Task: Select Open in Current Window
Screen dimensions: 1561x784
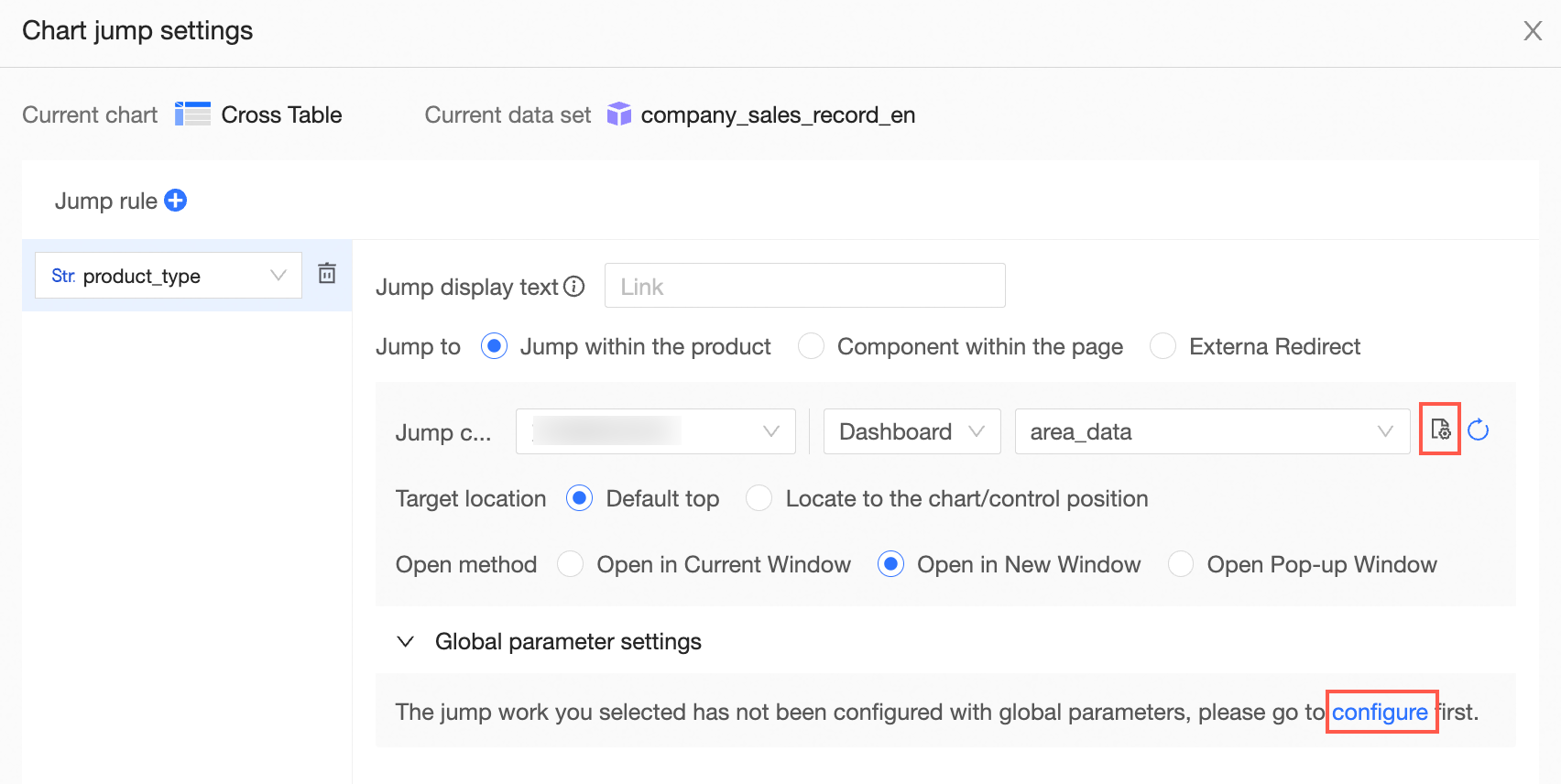Action: 571,564
